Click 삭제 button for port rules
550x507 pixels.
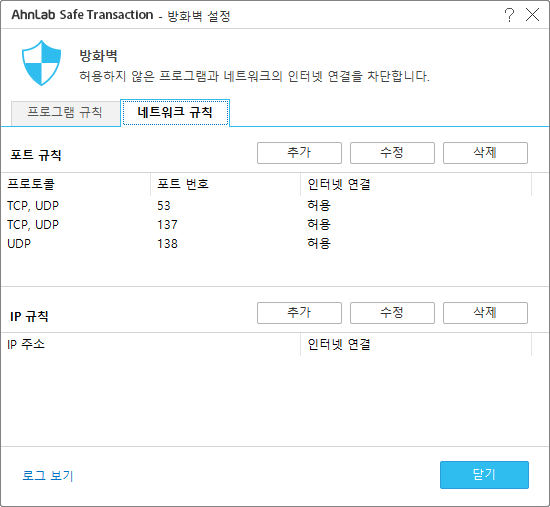click(485, 153)
